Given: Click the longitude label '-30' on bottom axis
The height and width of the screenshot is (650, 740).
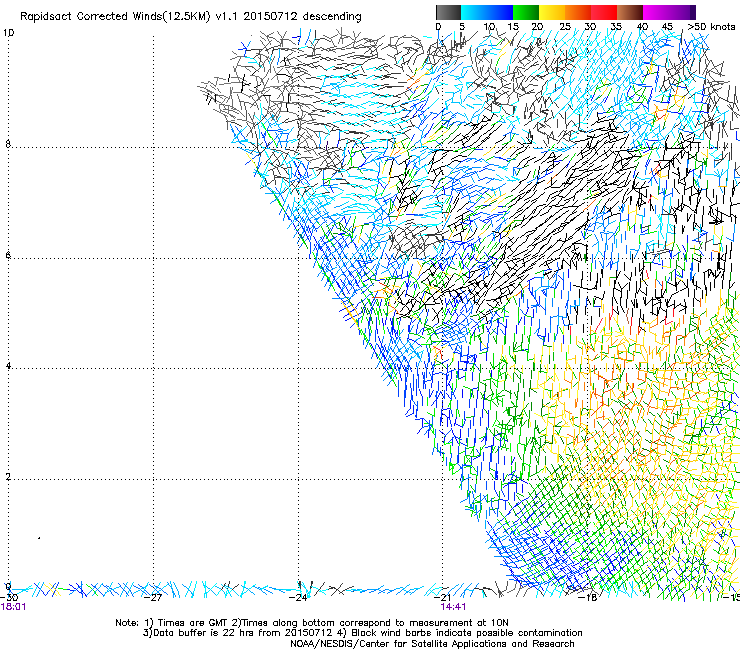Looking at the screenshot, I should tap(9, 598).
